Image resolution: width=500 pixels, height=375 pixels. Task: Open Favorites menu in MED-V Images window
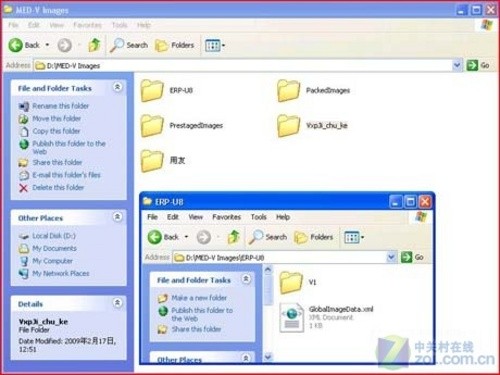point(87,25)
